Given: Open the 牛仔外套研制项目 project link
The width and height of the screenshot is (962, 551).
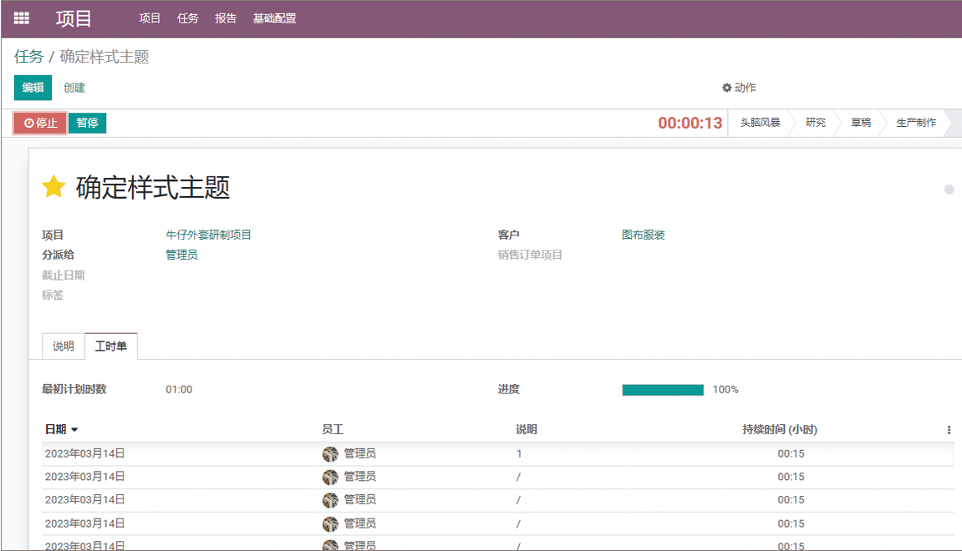Looking at the screenshot, I should pyautogui.click(x=208, y=235).
